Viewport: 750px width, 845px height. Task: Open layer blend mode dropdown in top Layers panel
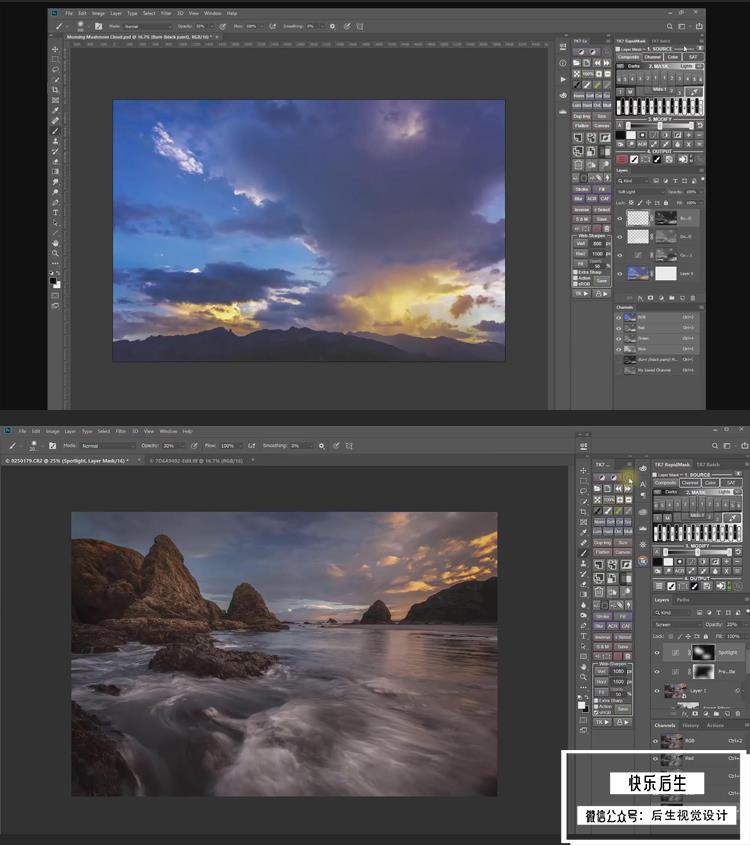(640, 192)
